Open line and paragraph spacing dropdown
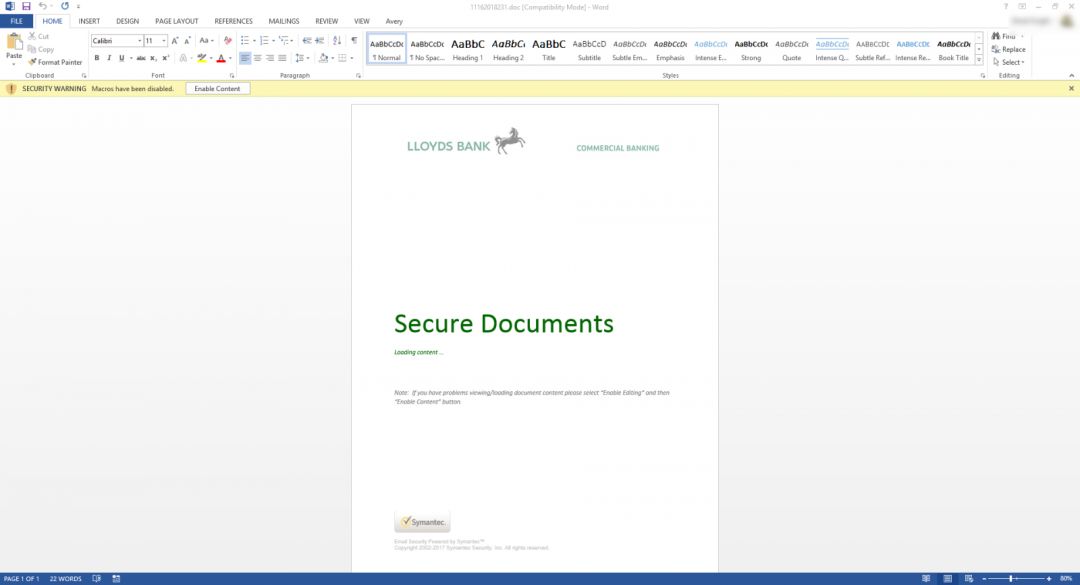This screenshot has height=585, width=1080. click(302, 58)
